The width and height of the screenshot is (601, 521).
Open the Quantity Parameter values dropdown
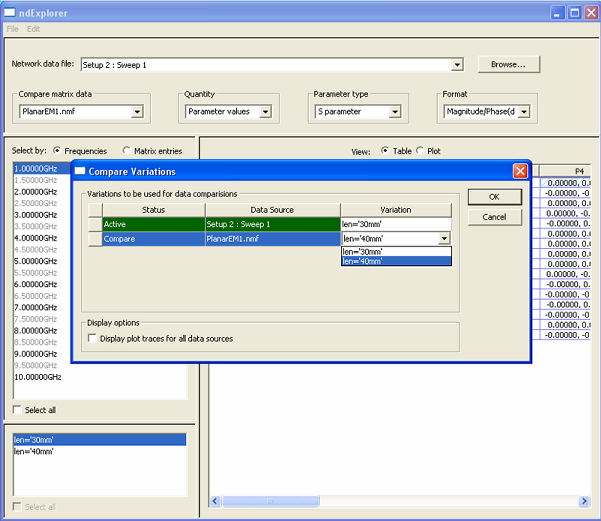tap(272, 112)
